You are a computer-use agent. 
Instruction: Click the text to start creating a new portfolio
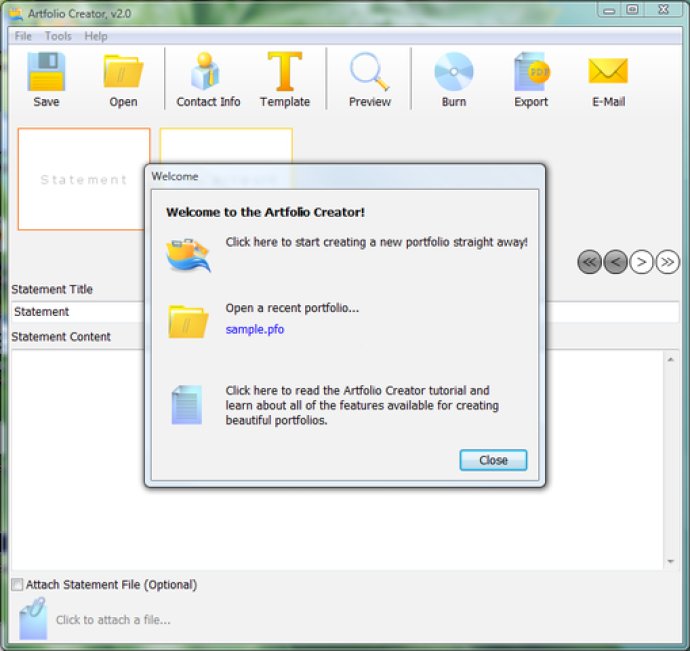click(x=377, y=242)
